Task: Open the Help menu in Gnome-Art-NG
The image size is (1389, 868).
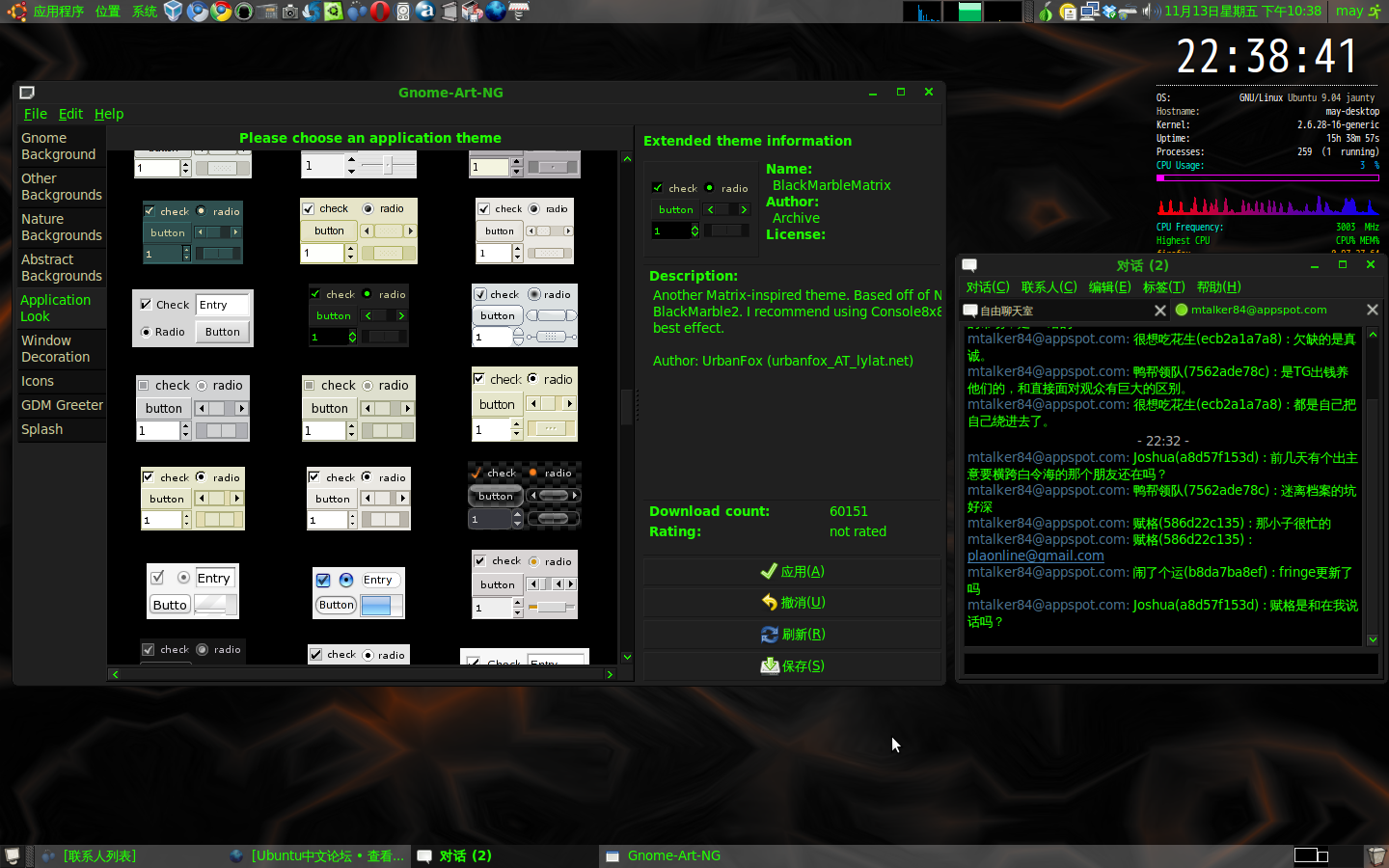Action: pos(109,114)
